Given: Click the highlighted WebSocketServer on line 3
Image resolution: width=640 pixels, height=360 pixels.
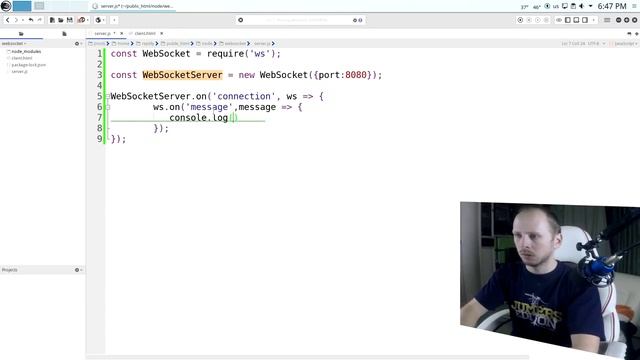Looking at the screenshot, I should coord(182,75).
